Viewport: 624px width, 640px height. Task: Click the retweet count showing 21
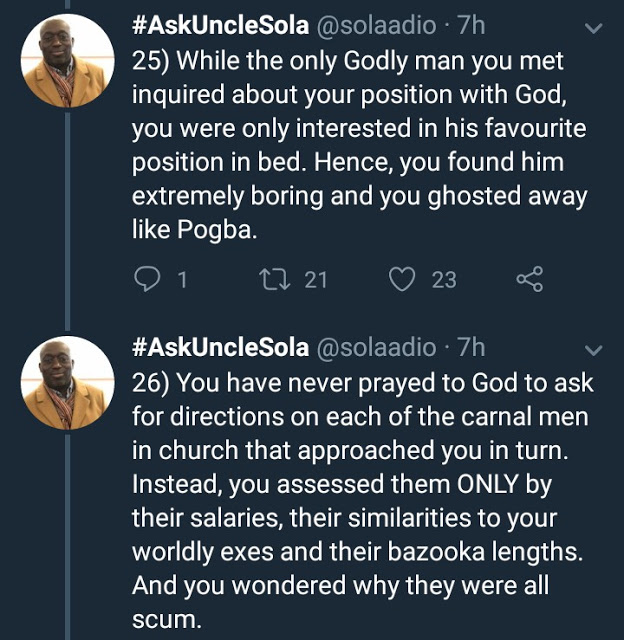(x=316, y=281)
